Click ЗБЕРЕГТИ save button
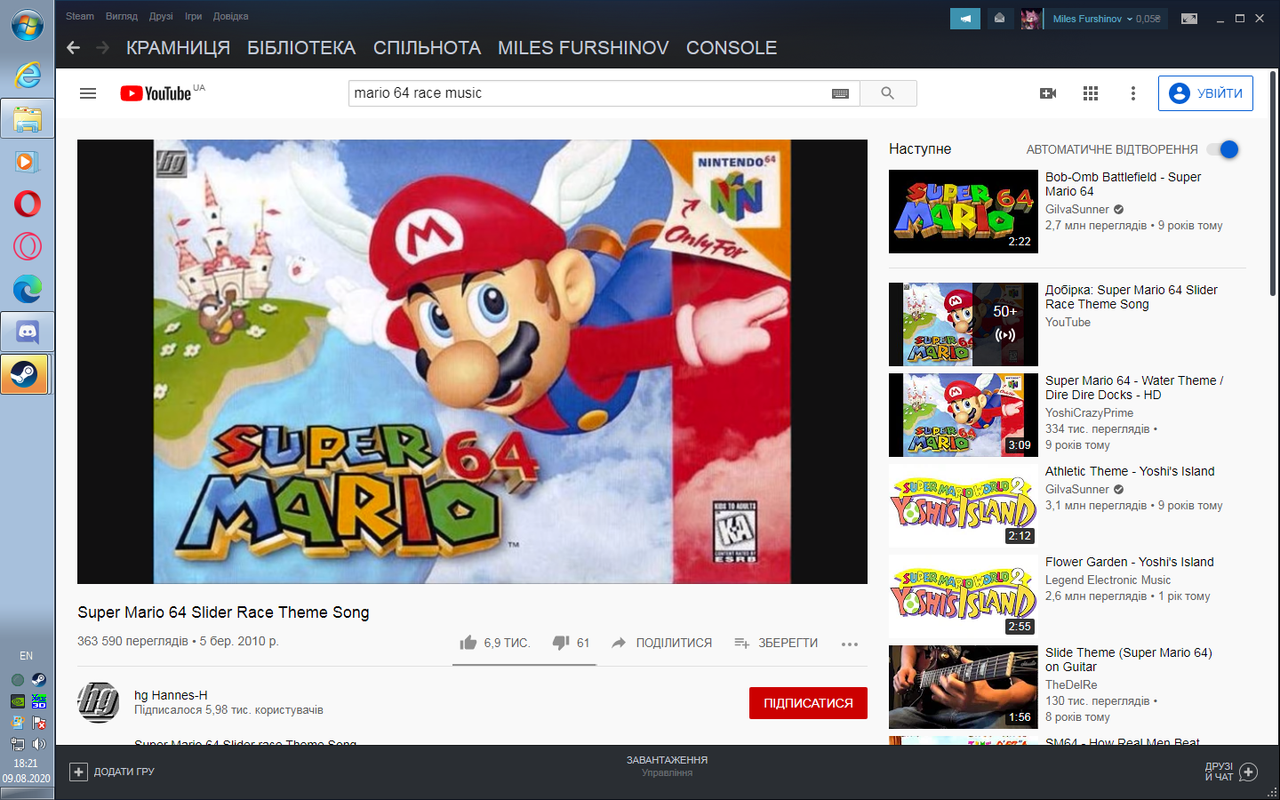This screenshot has width=1280, height=800. tap(776, 643)
